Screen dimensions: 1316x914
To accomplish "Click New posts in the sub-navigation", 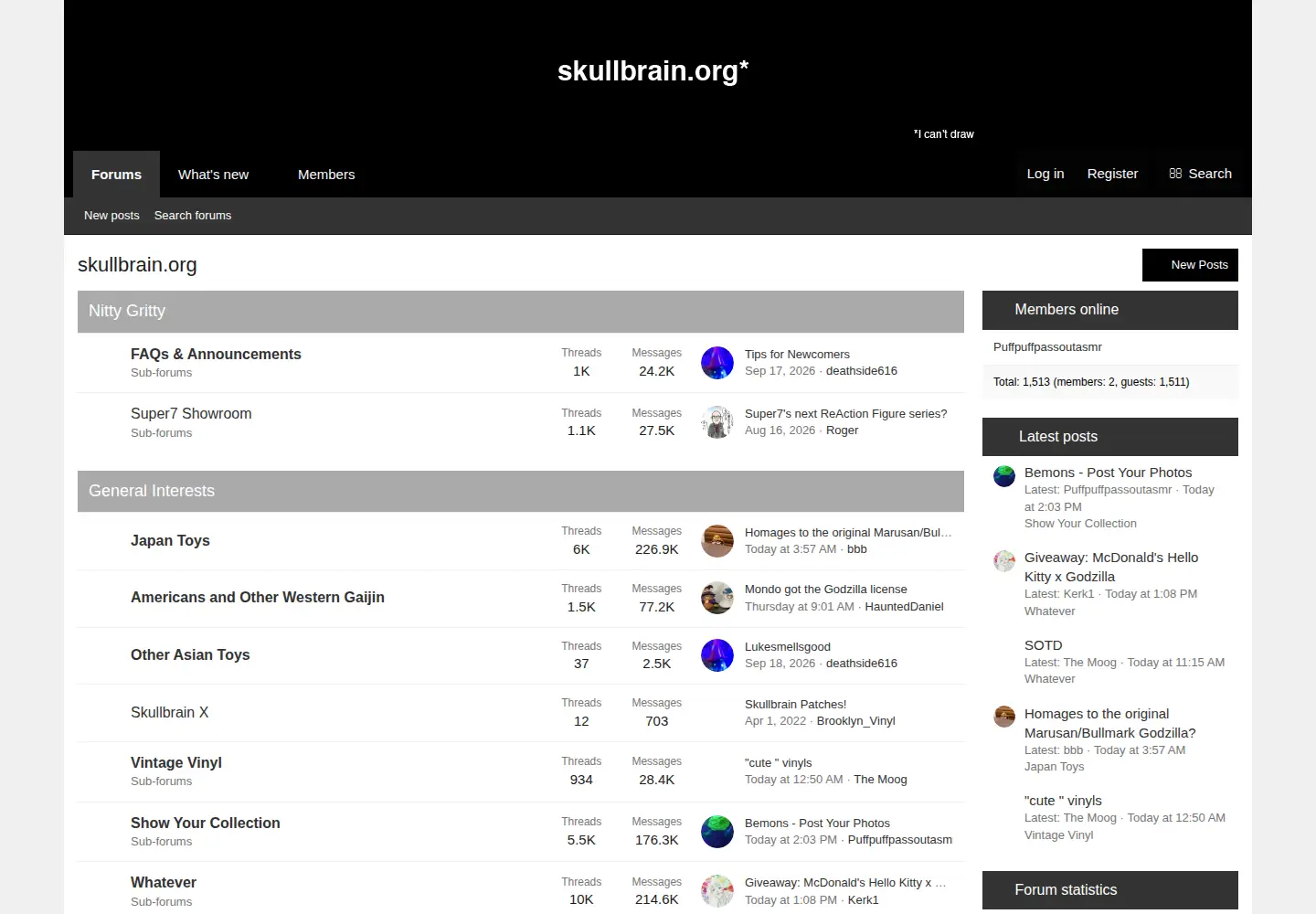I will tap(111, 216).
